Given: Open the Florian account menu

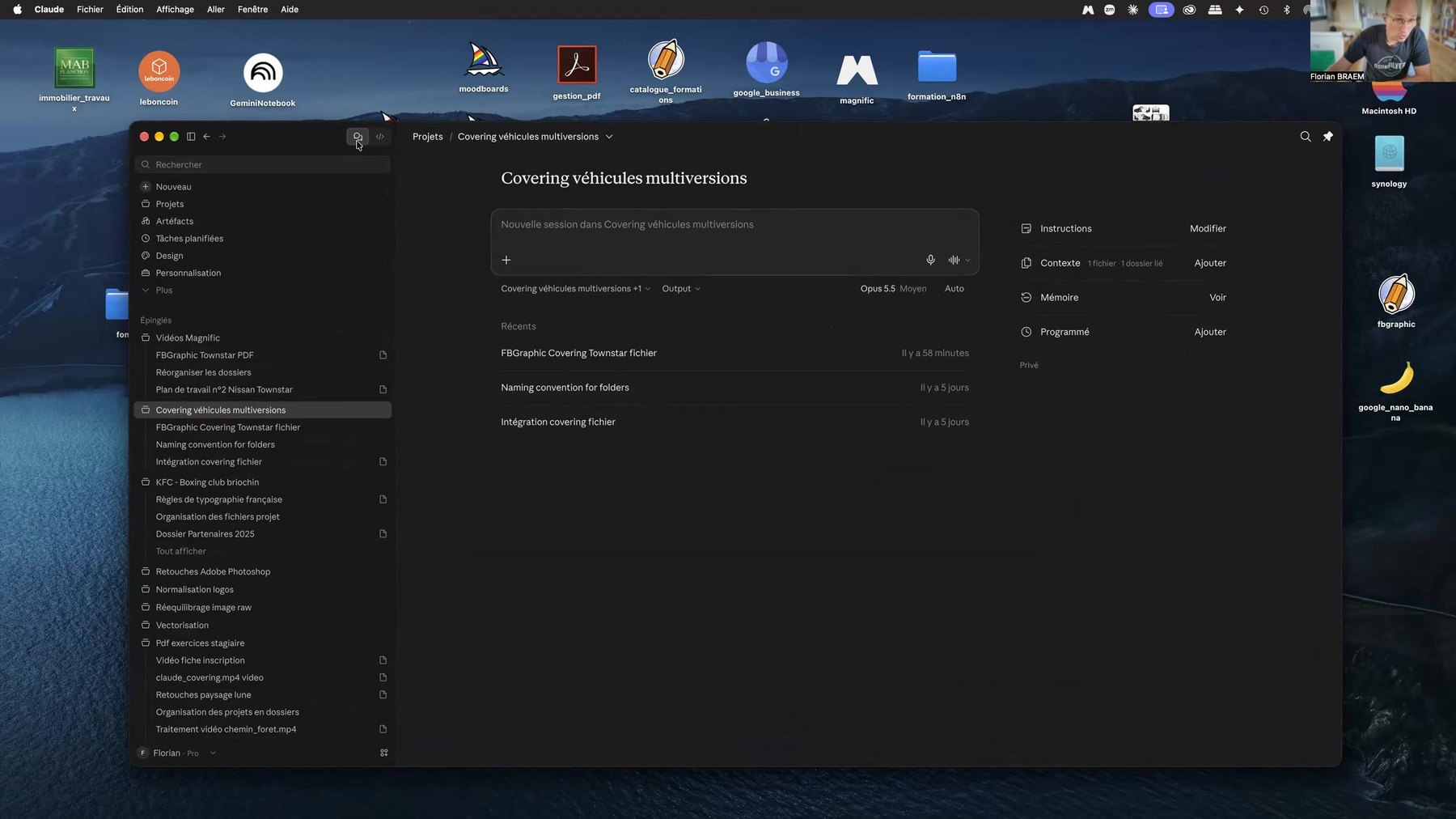Looking at the screenshot, I should (x=177, y=753).
